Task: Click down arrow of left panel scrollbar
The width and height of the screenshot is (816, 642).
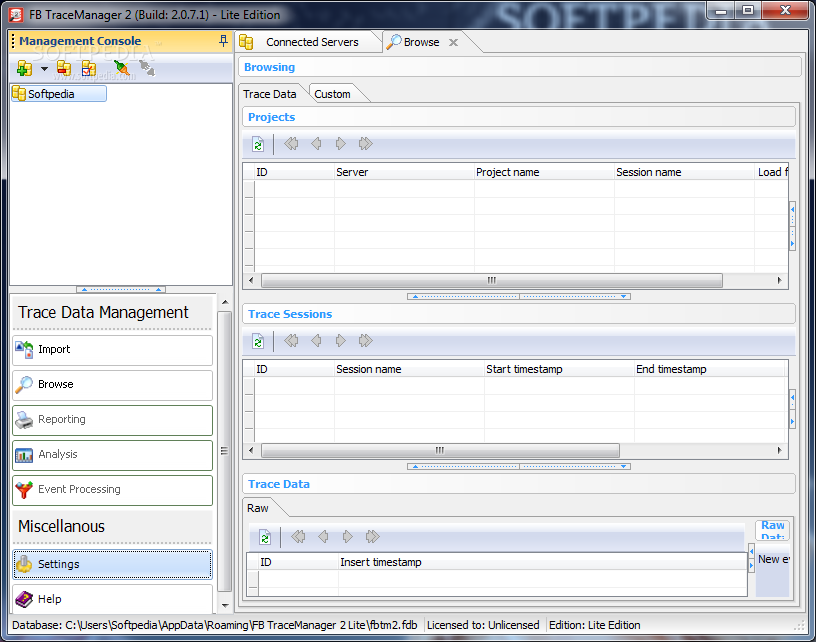Action: (225, 606)
